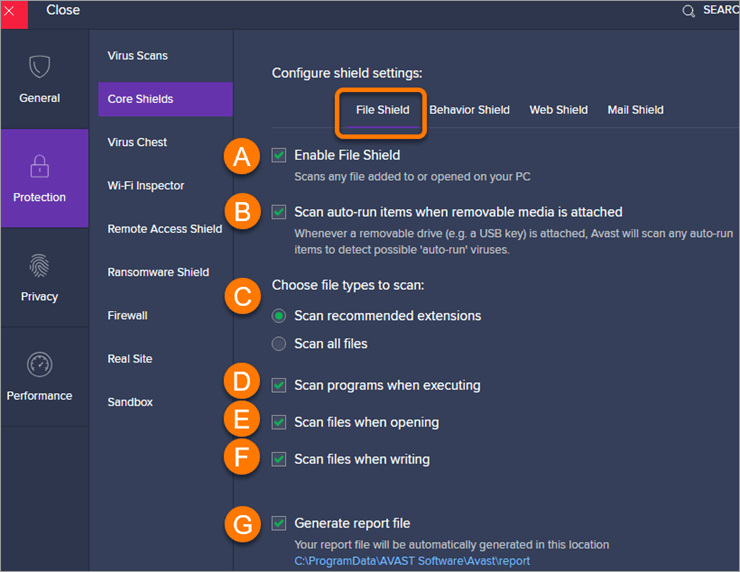Toggle Generate report file checkbox
This screenshot has width=740, height=572.
tap(279, 523)
